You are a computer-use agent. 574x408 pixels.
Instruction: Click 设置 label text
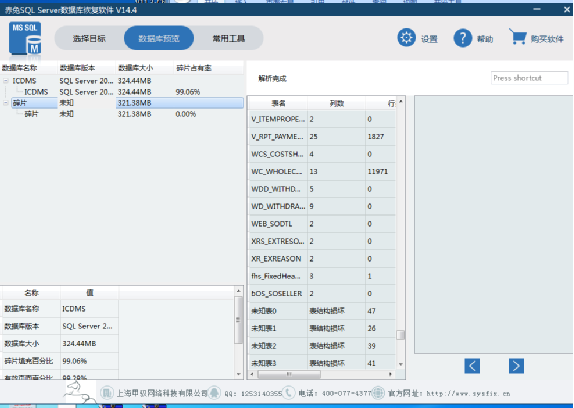429,39
